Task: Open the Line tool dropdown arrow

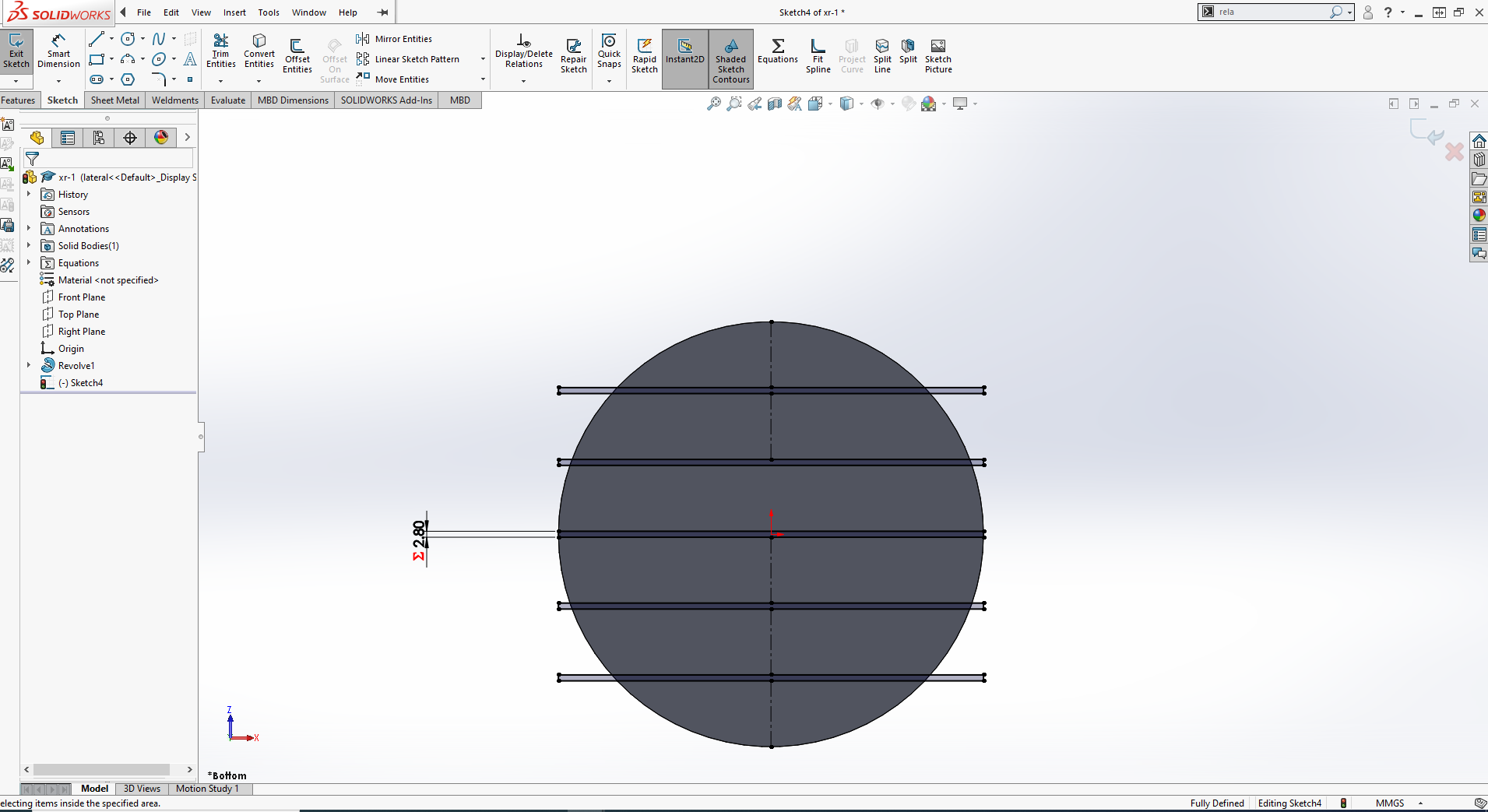Action: [x=111, y=39]
